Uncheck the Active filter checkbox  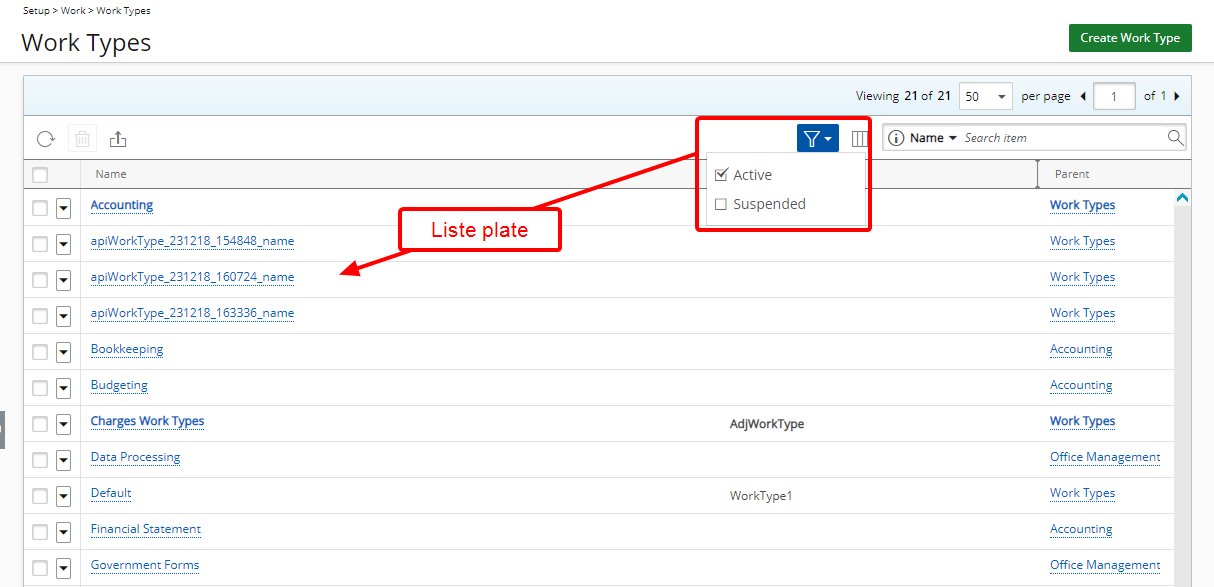click(x=721, y=175)
